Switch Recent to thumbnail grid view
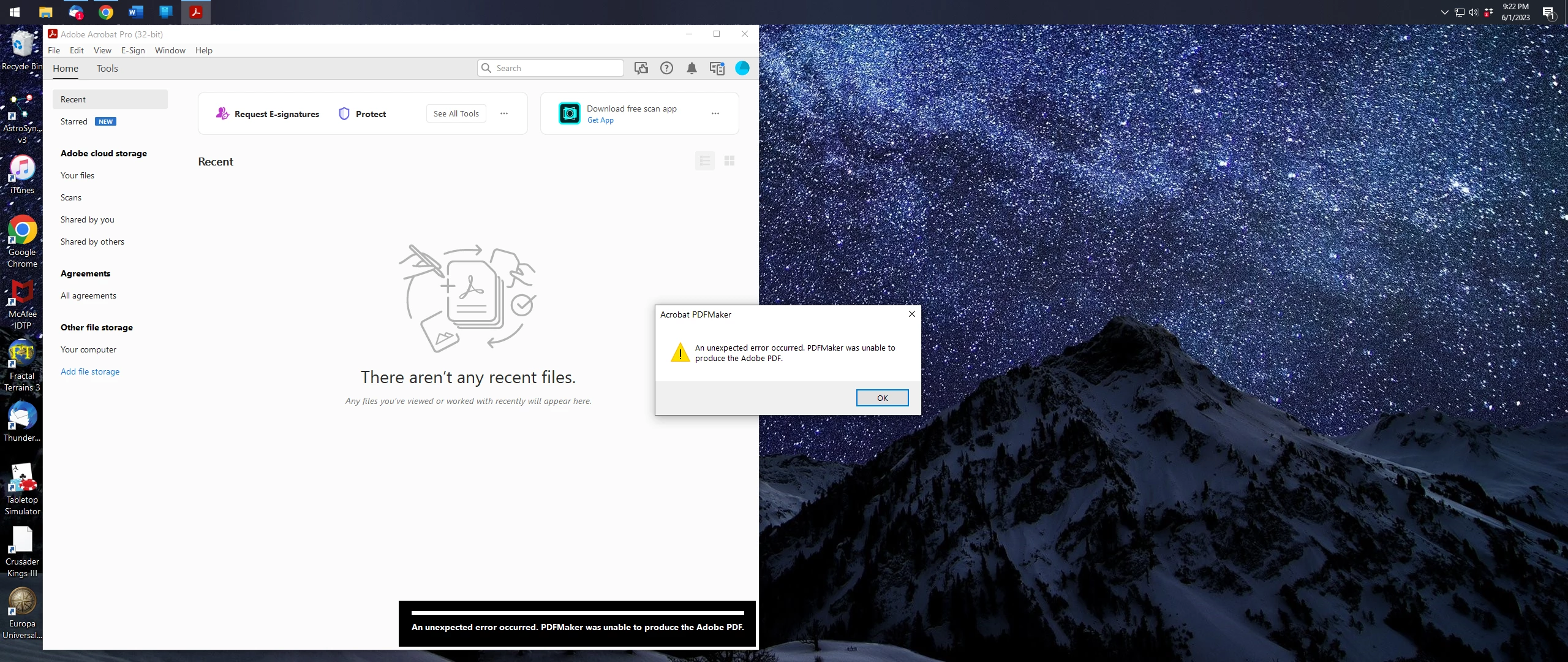 [x=729, y=161]
